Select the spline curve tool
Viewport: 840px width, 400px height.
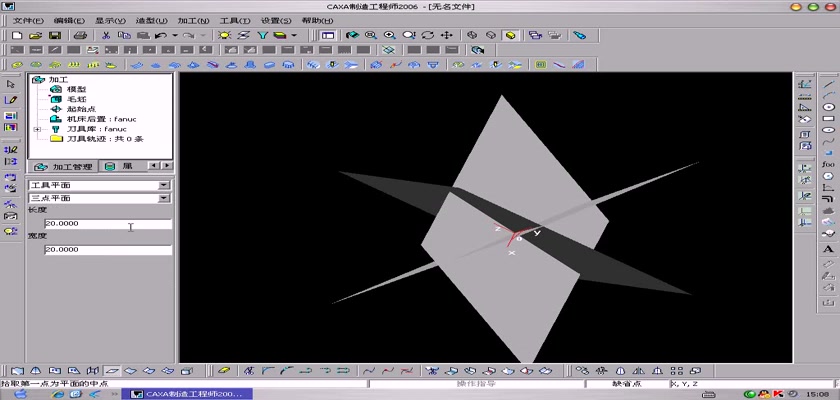(x=828, y=141)
